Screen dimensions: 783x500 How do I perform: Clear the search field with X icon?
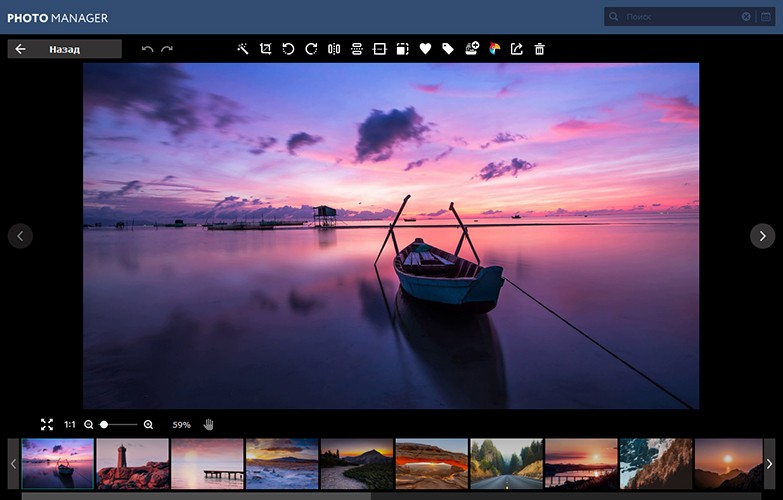(746, 16)
